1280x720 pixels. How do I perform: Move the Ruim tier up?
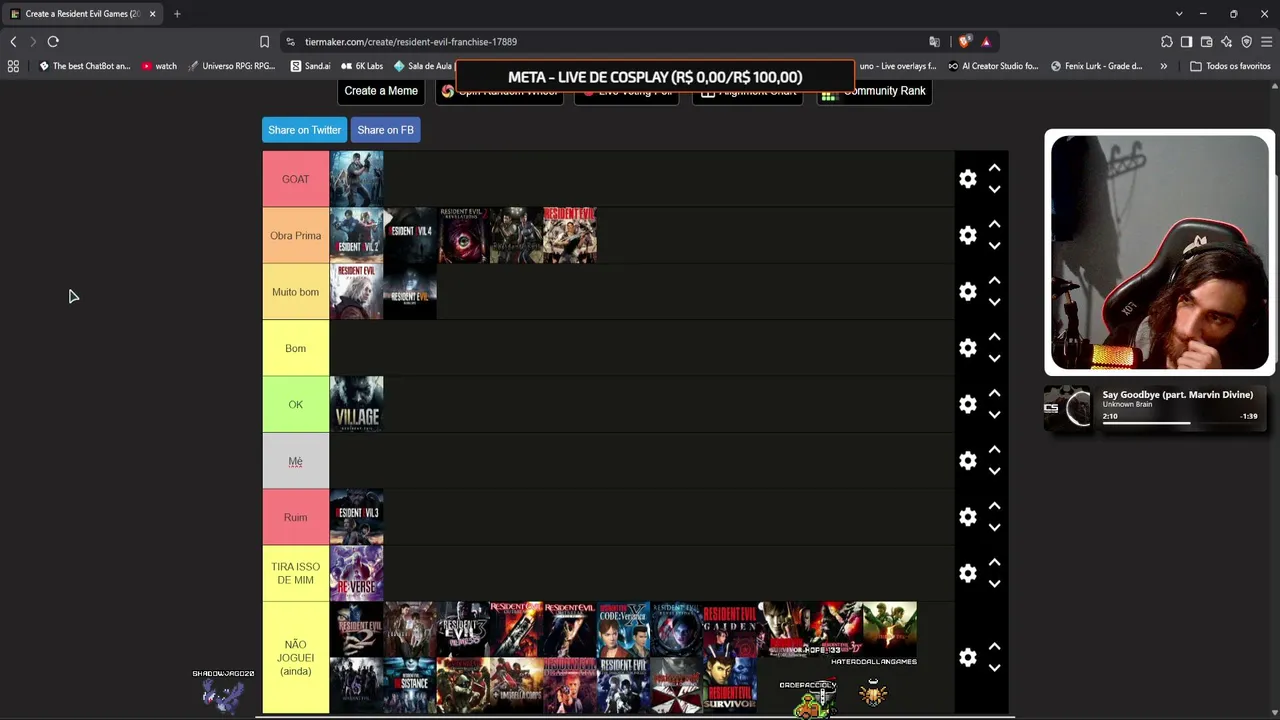[x=994, y=507]
